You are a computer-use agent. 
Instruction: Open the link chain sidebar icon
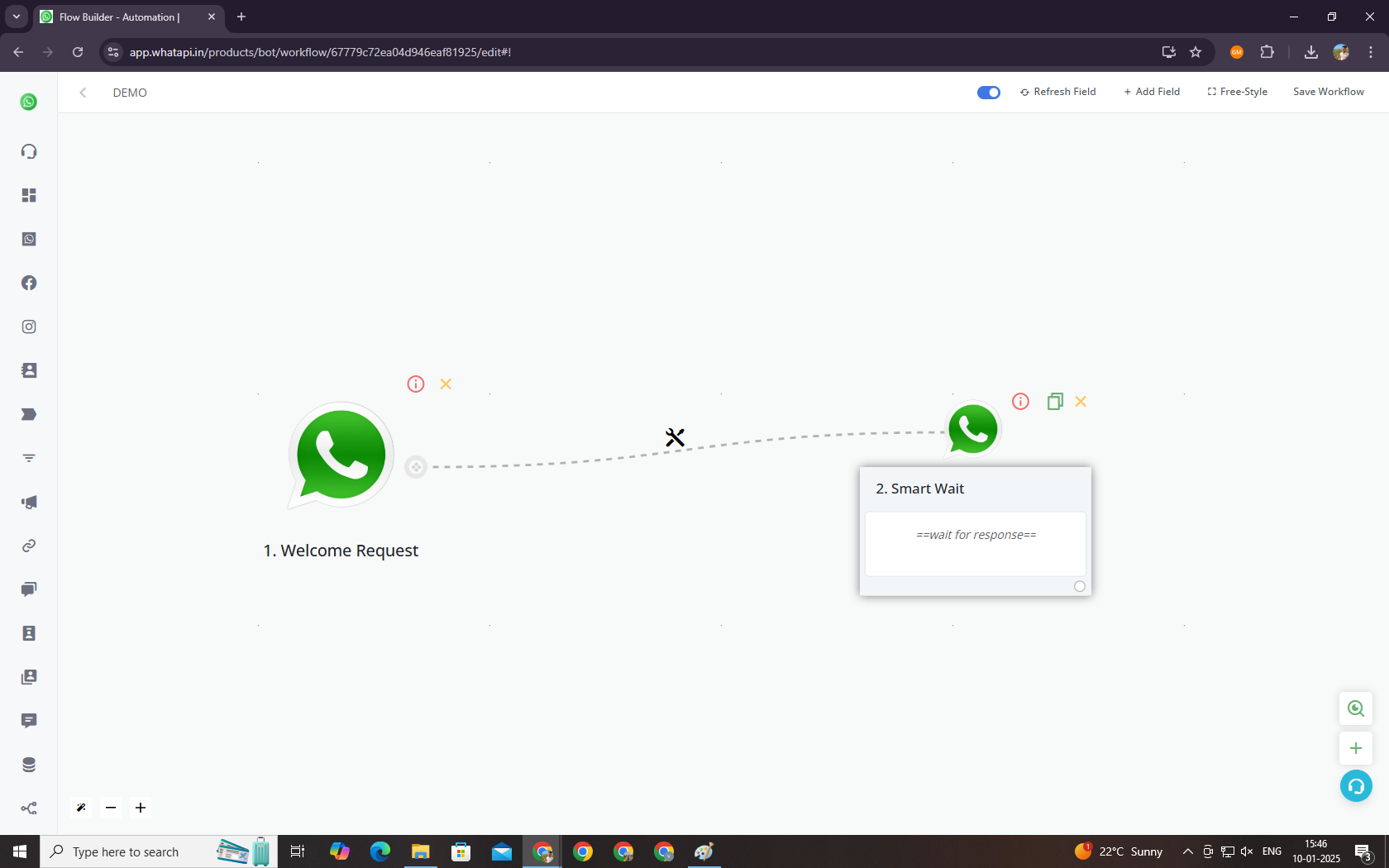pos(29,546)
